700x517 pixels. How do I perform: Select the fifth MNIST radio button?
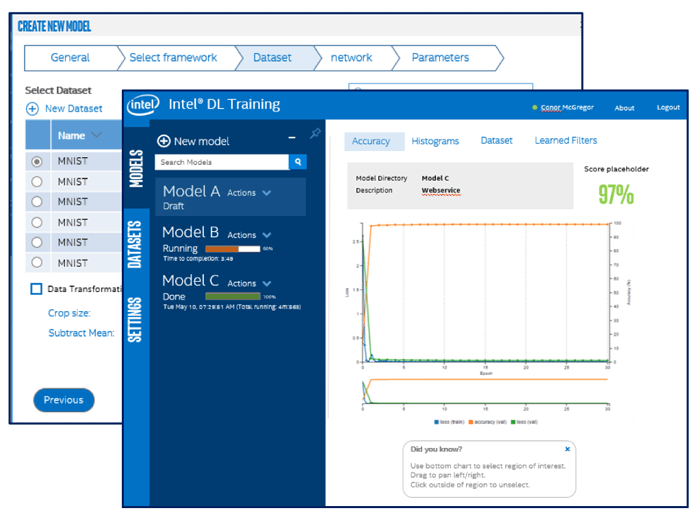[37, 242]
